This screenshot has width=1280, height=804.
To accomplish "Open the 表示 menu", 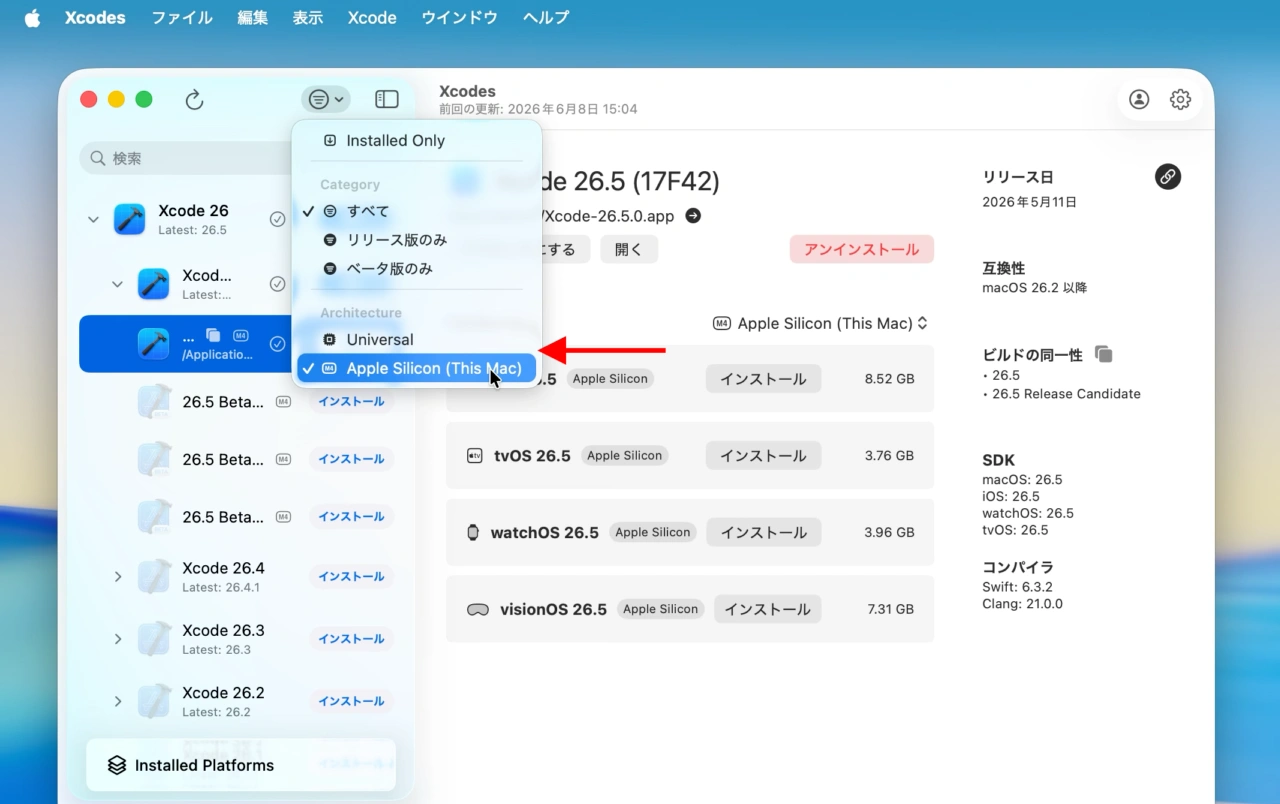I will point(308,18).
